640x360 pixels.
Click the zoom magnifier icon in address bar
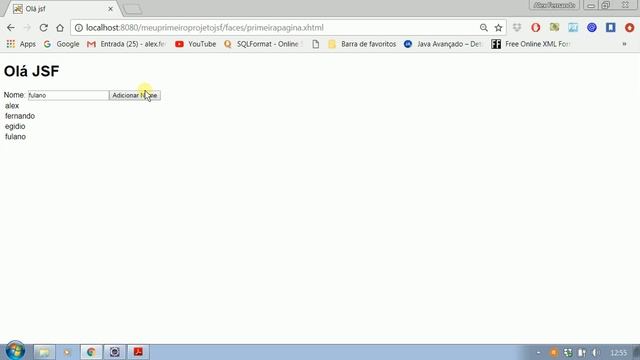click(484, 28)
